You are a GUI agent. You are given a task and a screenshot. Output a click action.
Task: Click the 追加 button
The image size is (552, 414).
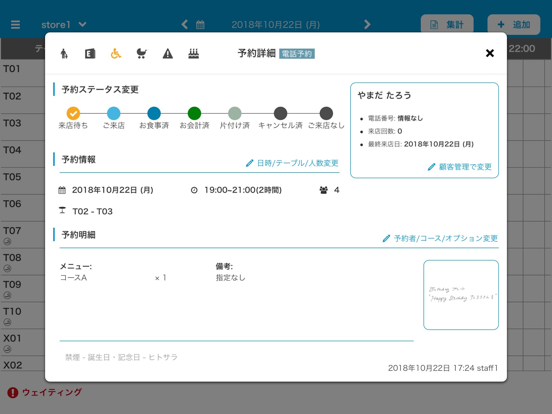[514, 25]
